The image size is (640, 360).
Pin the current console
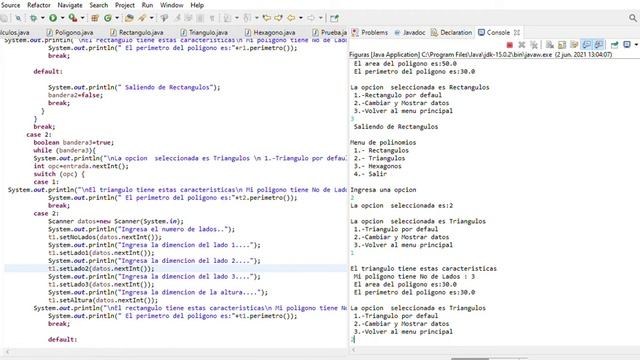point(614,45)
